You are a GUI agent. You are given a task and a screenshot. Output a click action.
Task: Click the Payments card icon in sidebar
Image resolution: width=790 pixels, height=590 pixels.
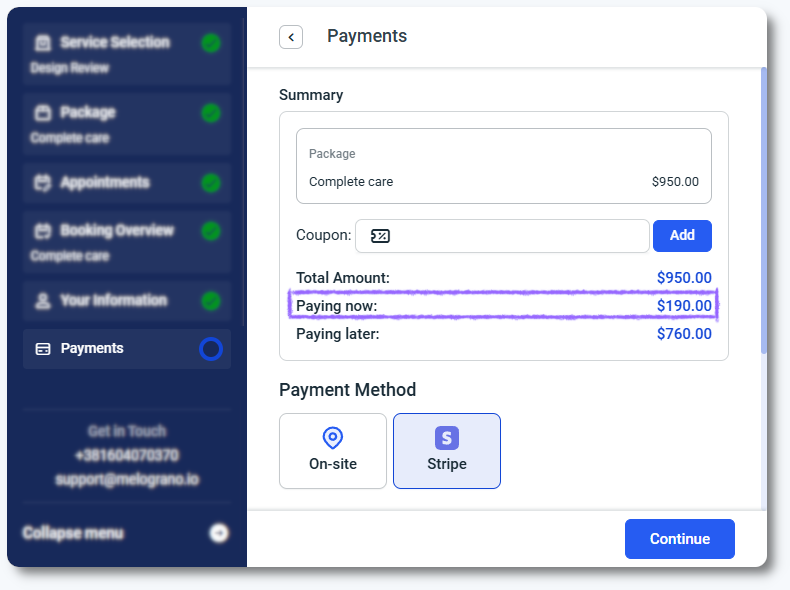click(x=43, y=349)
